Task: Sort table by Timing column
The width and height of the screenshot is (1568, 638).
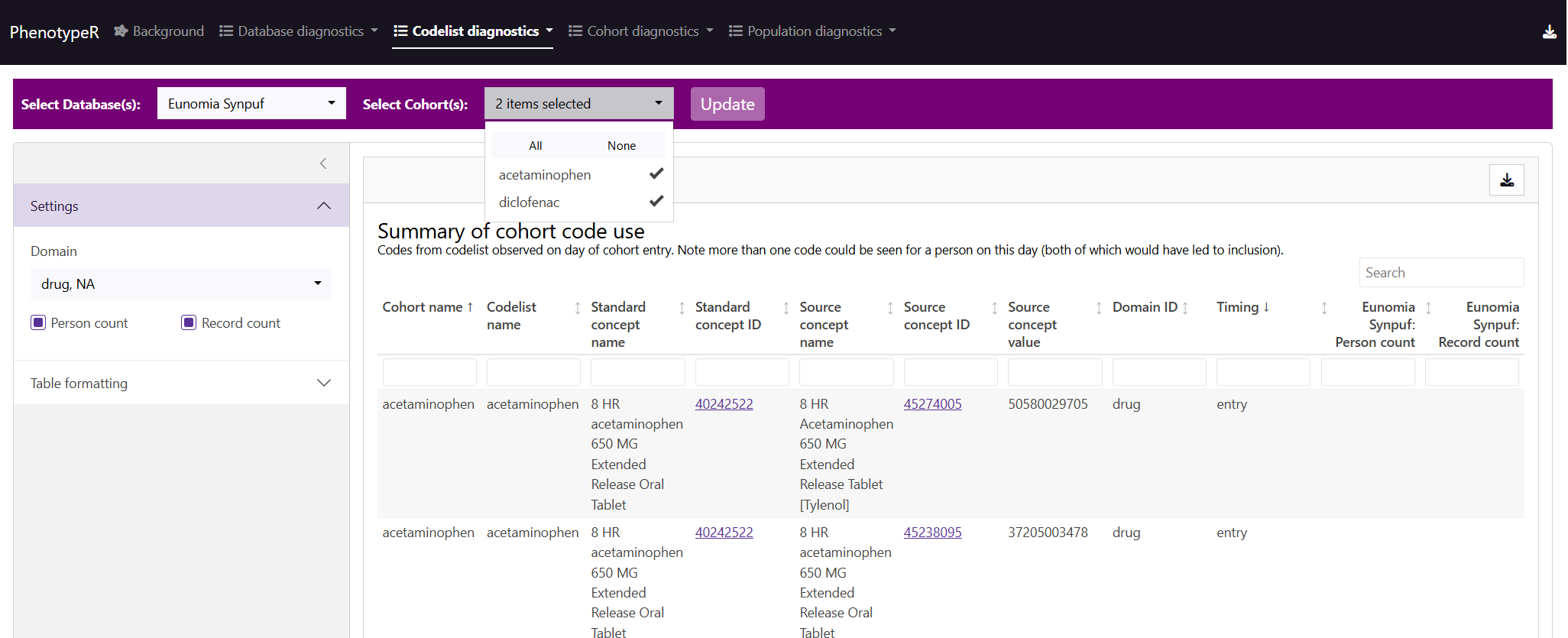Action: [x=1266, y=307]
